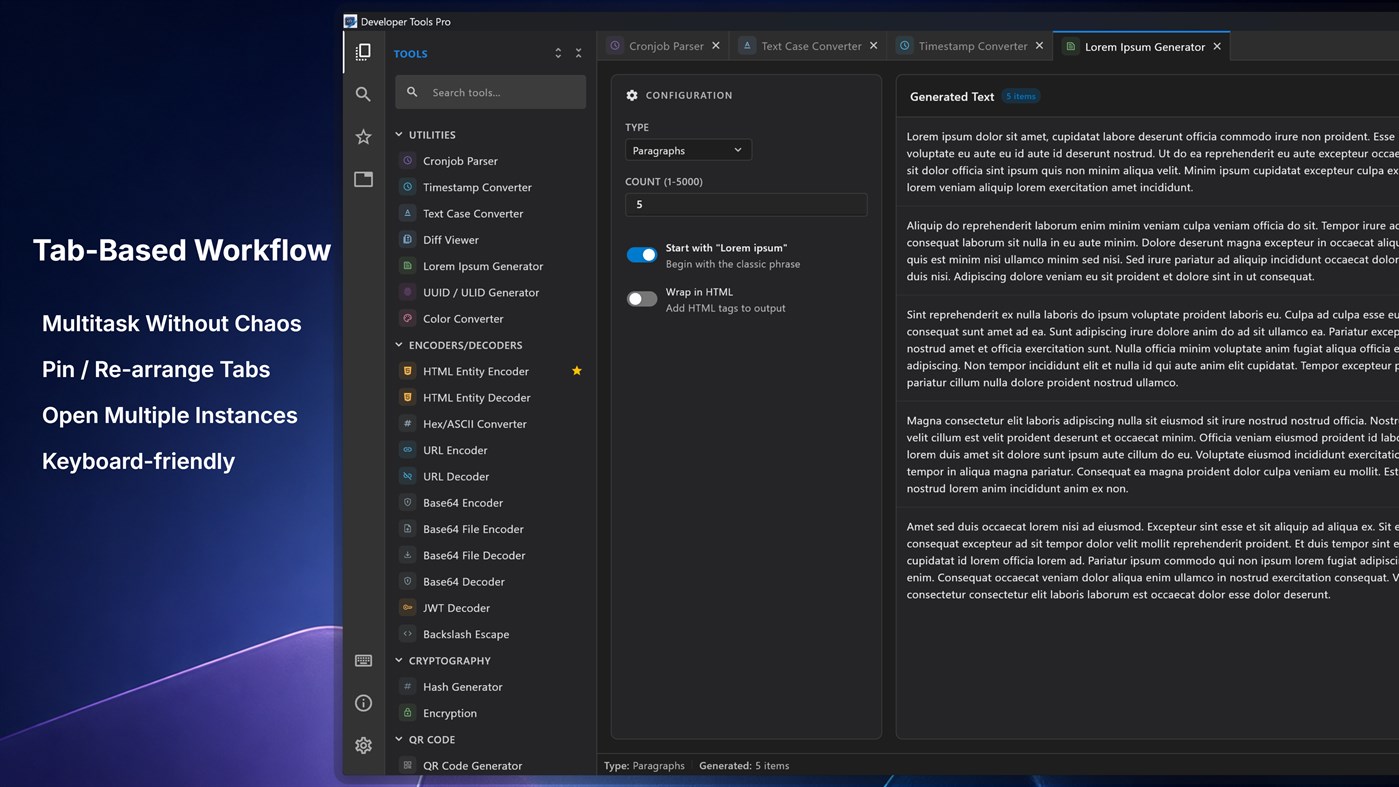The height and width of the screenshot is (787, 1399).
Task: Switch to the Text Case Converter tab
Action: tap(811, 46)
